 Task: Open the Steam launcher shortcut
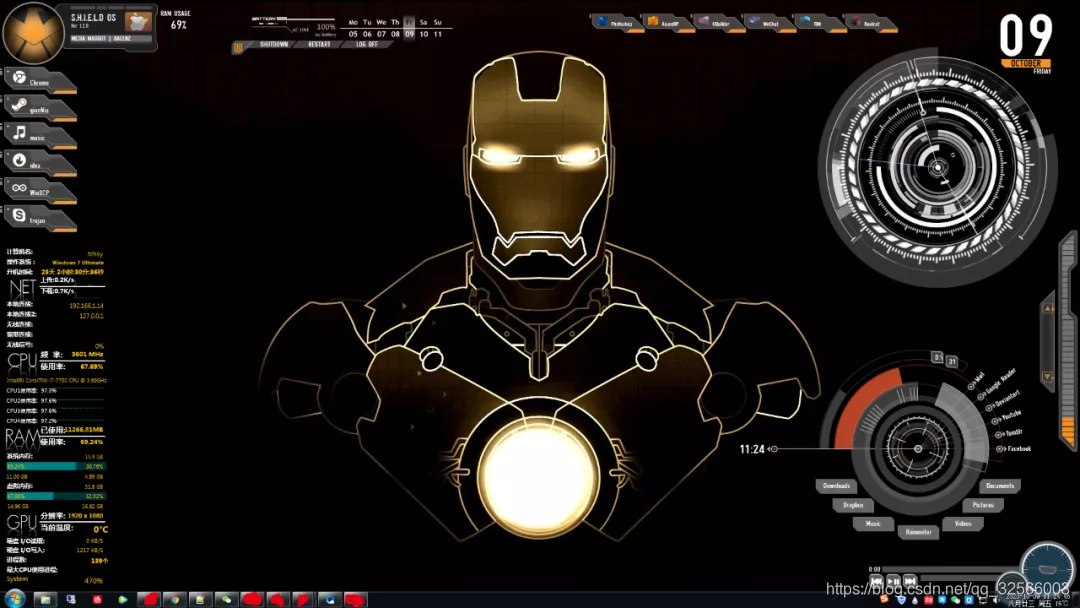(39, 107)
